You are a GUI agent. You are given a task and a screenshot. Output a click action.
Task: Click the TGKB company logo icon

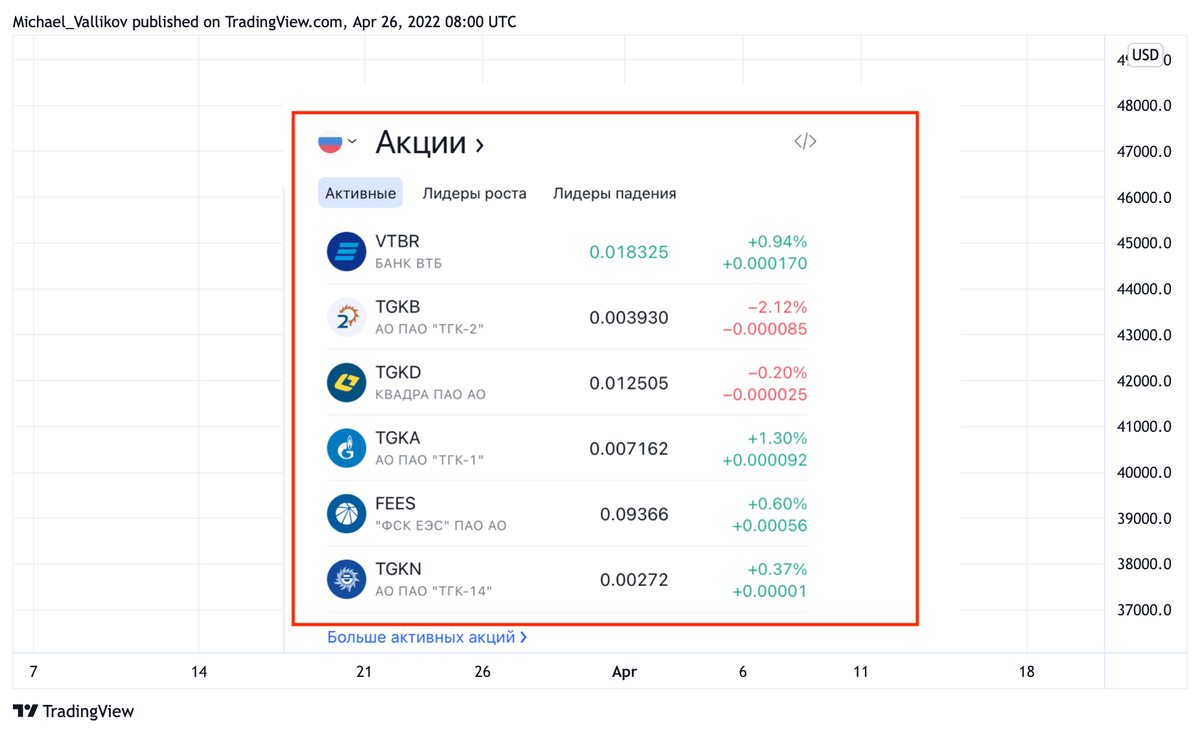(346, 317)
